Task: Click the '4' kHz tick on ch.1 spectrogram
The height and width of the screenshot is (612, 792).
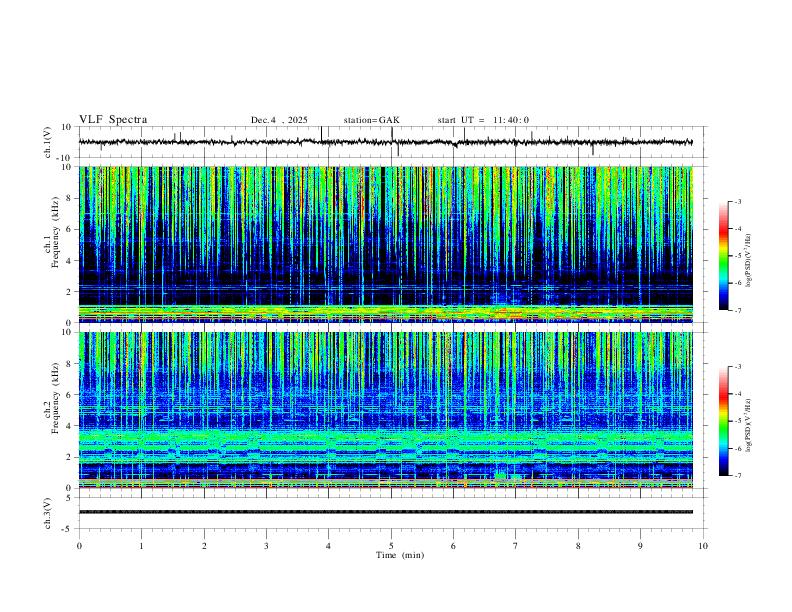Action: pyautogui.click(x=69, y=261)
